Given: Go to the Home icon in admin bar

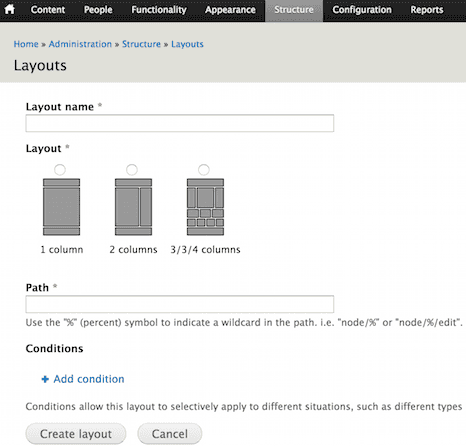Looking at the screenshot, I should [x=10, y=9].
